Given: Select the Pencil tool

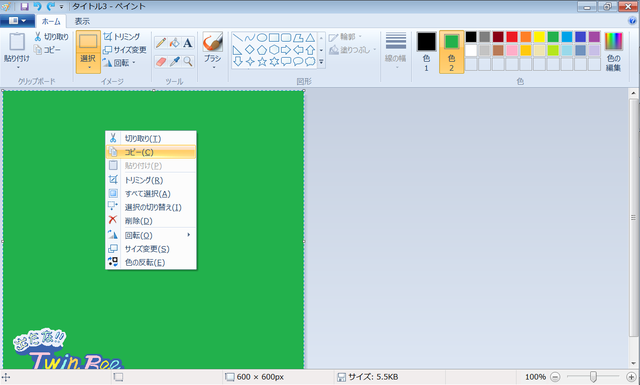Looking at the screenshot, I should [x=161, y=42].
